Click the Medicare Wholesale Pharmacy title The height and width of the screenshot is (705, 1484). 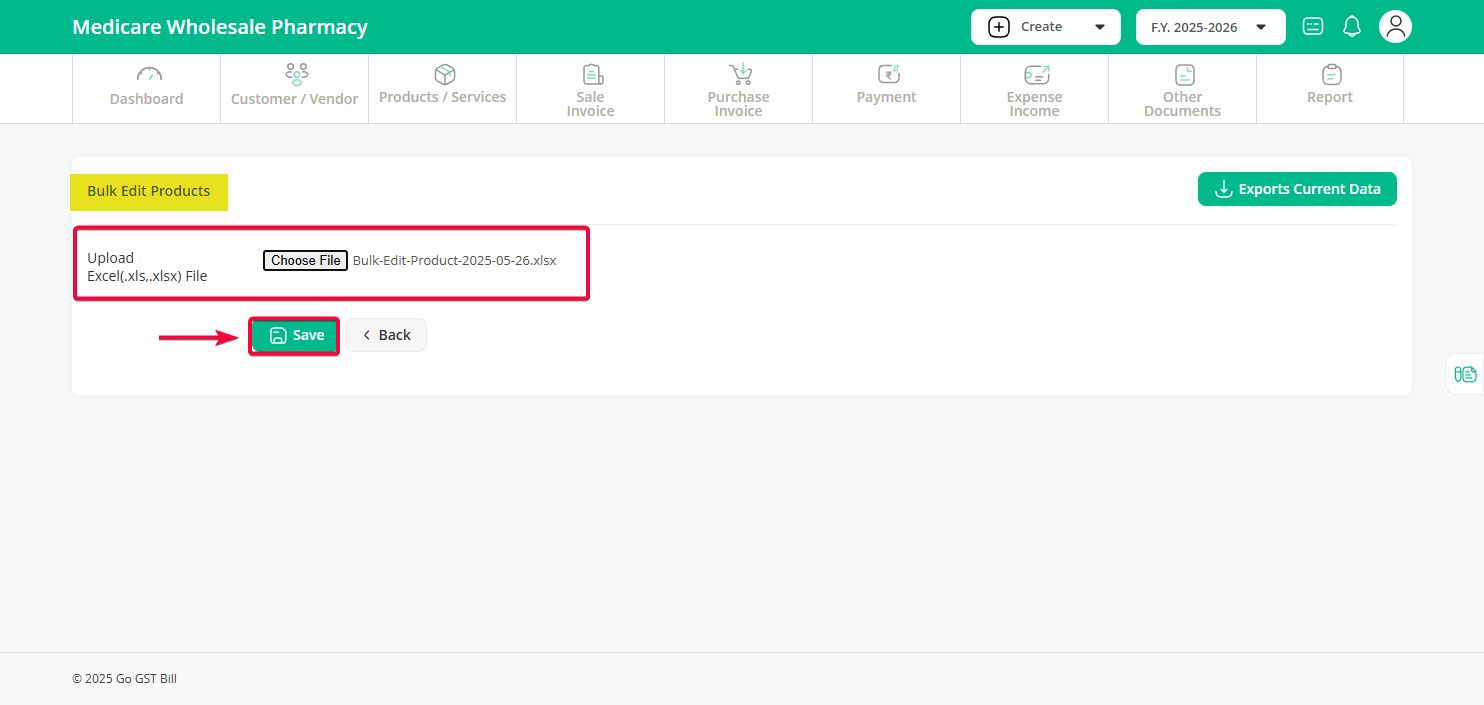click(x=220, y=27)
